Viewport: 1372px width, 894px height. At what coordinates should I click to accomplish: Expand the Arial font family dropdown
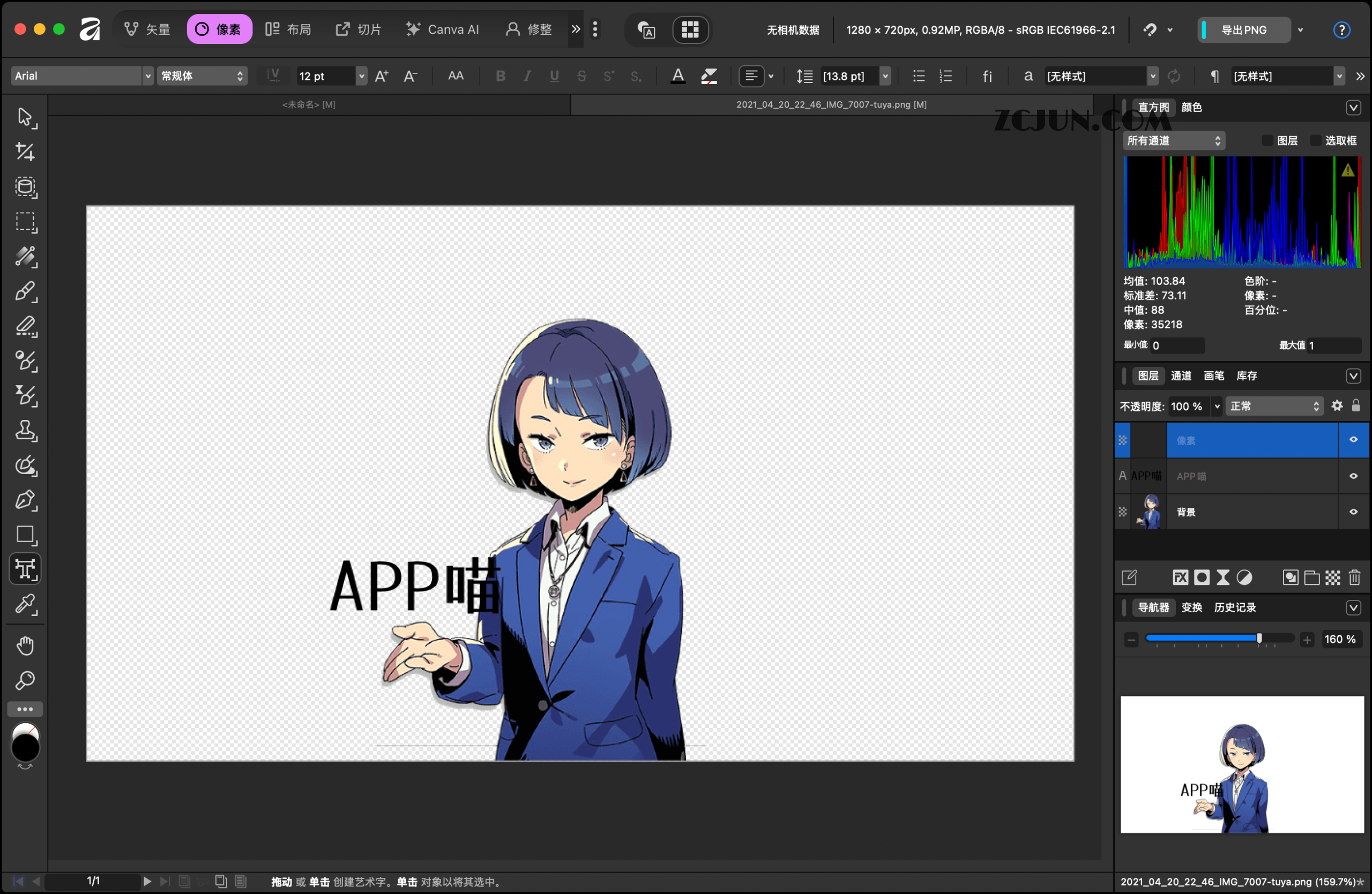(x=147, y=76)
